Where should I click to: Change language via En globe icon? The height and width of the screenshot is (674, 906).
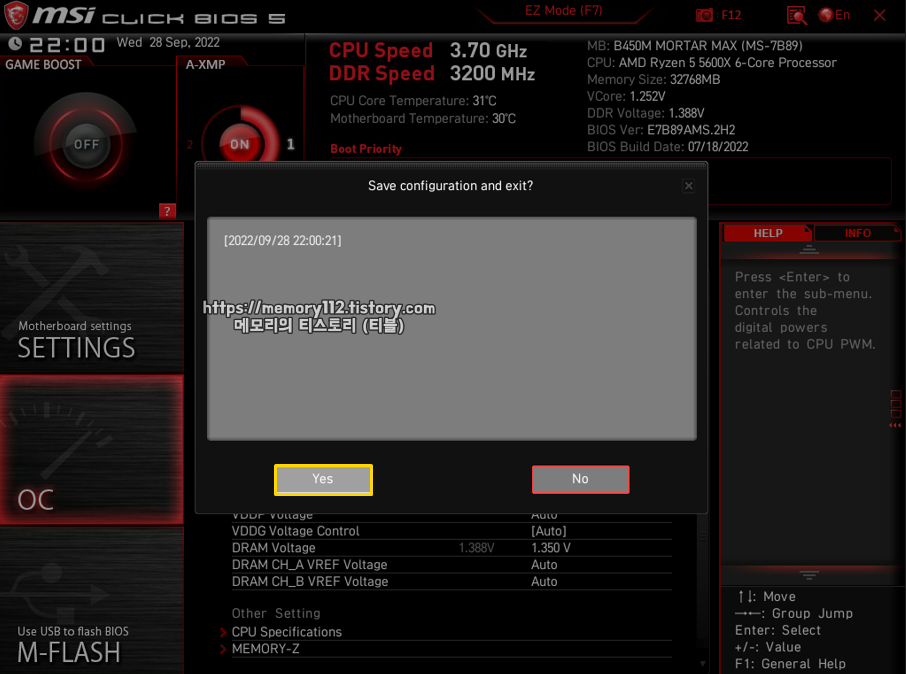[834, 15]
